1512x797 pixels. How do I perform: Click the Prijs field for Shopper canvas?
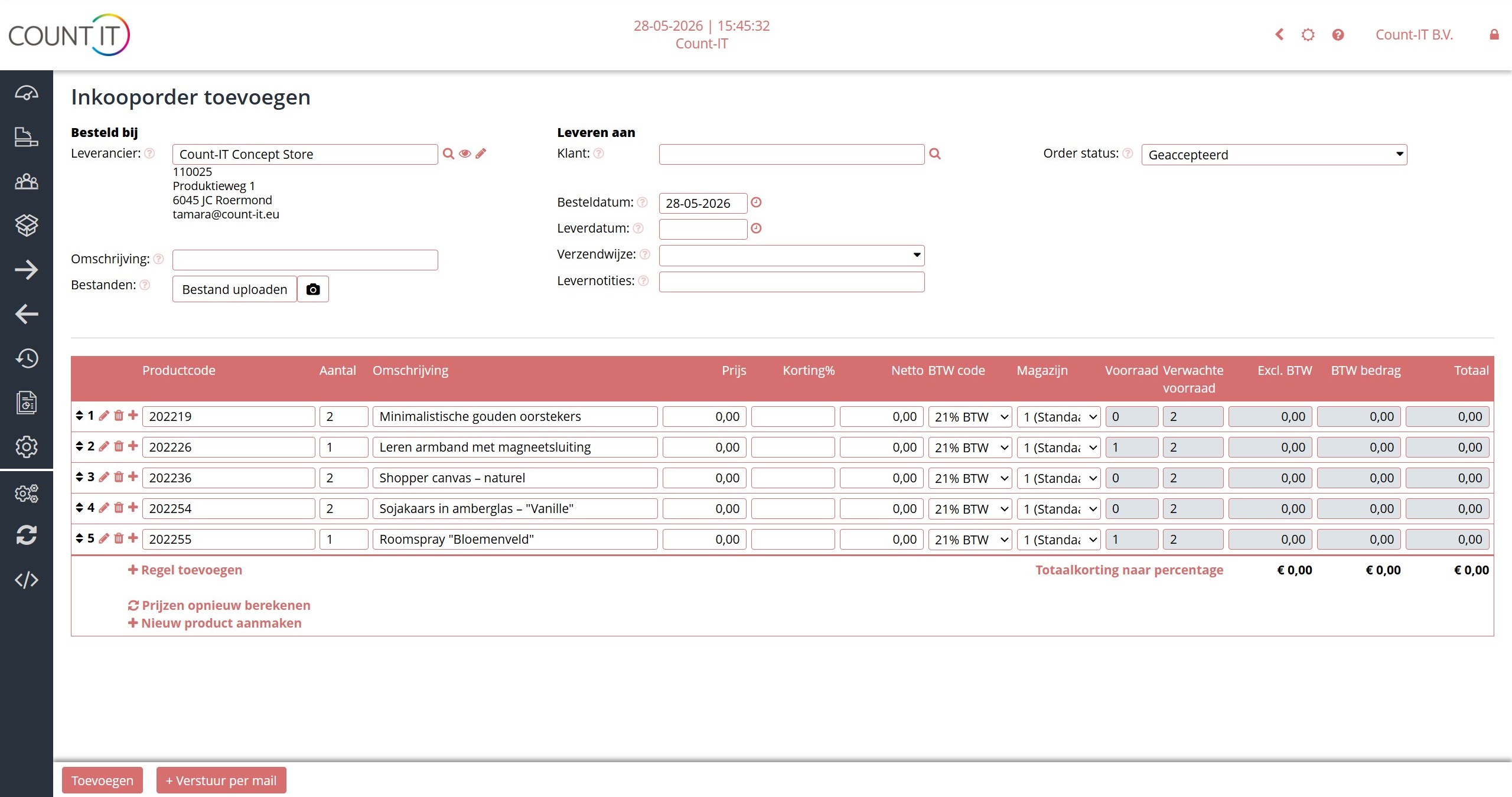(x=705, y=478)
